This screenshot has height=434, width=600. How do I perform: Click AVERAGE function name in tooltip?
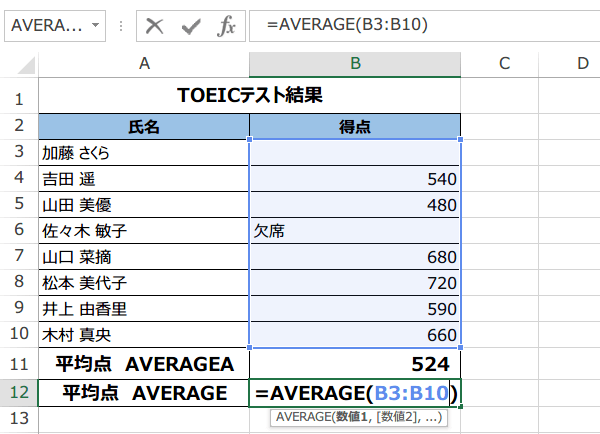(303, 417)
